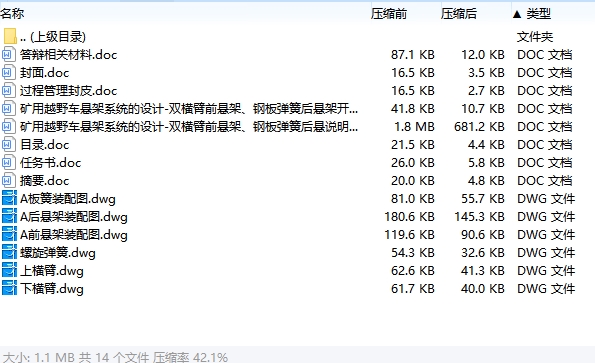Screen dimensions: 595x363
Task: Click the 145.3 KB compressed size
Action: click(480, 217)
